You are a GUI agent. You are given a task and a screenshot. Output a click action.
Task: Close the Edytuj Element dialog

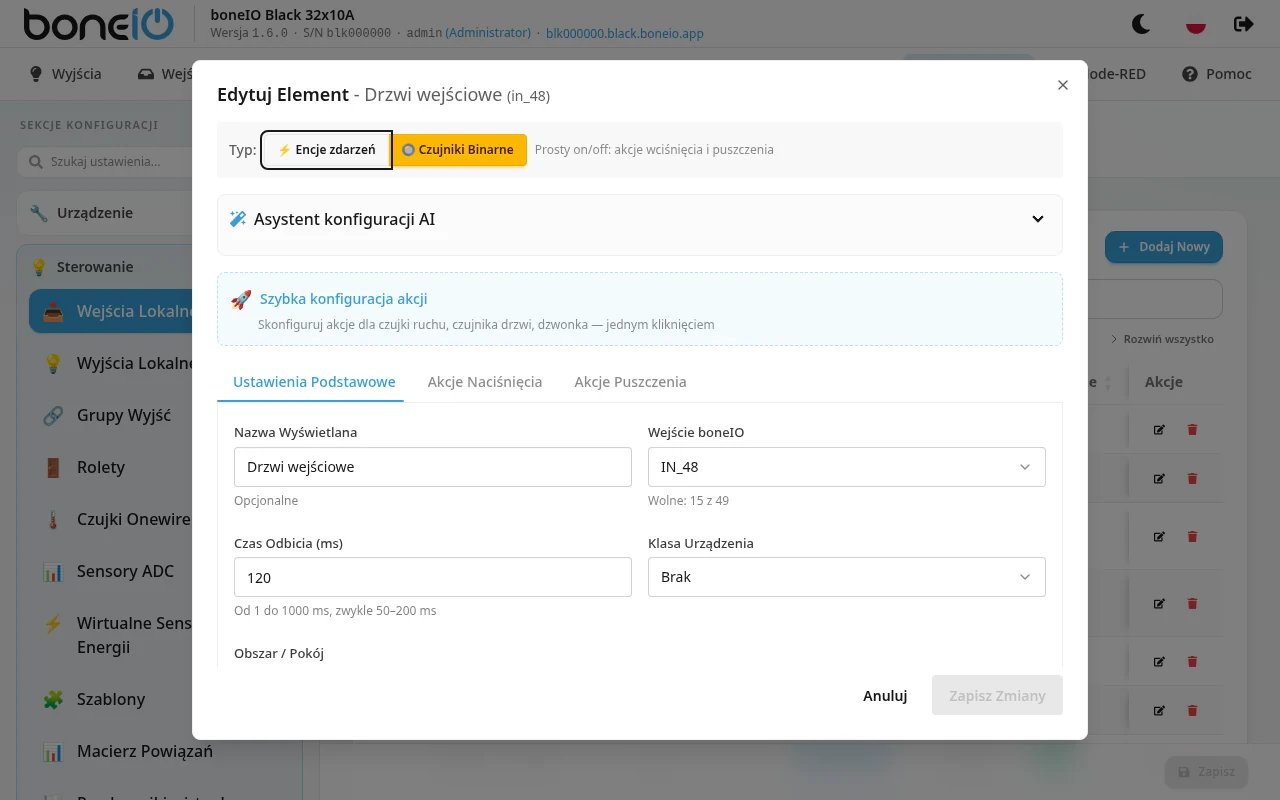[1063, 85]
